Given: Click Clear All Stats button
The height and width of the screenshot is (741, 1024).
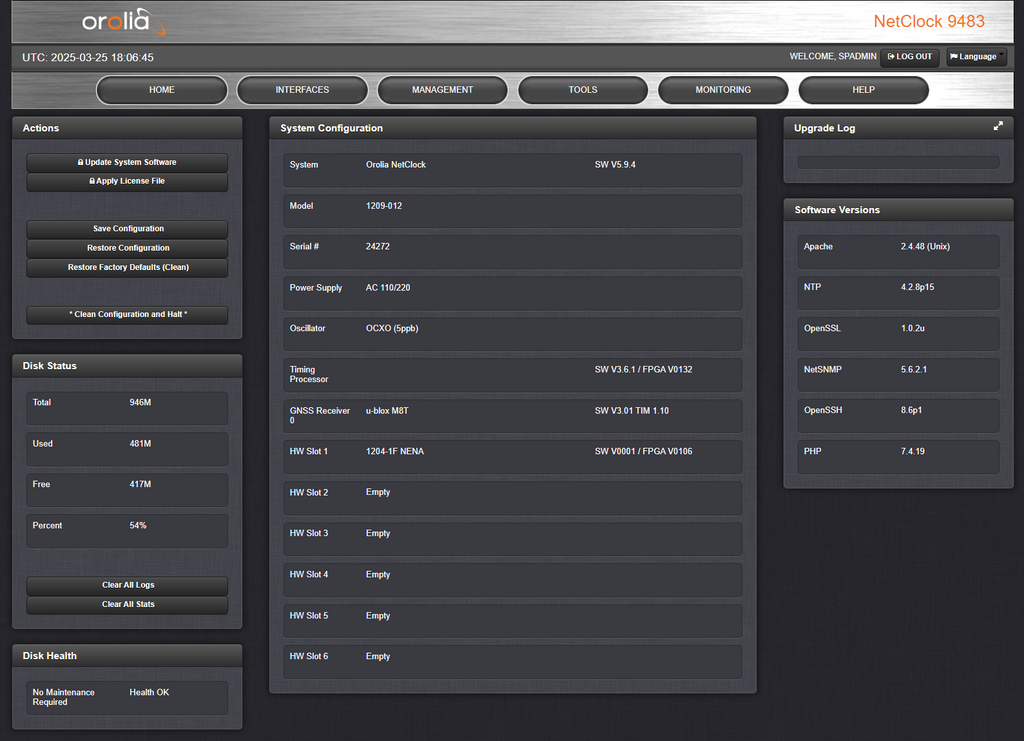Looking at the screenshot, I should click(127, 604).
